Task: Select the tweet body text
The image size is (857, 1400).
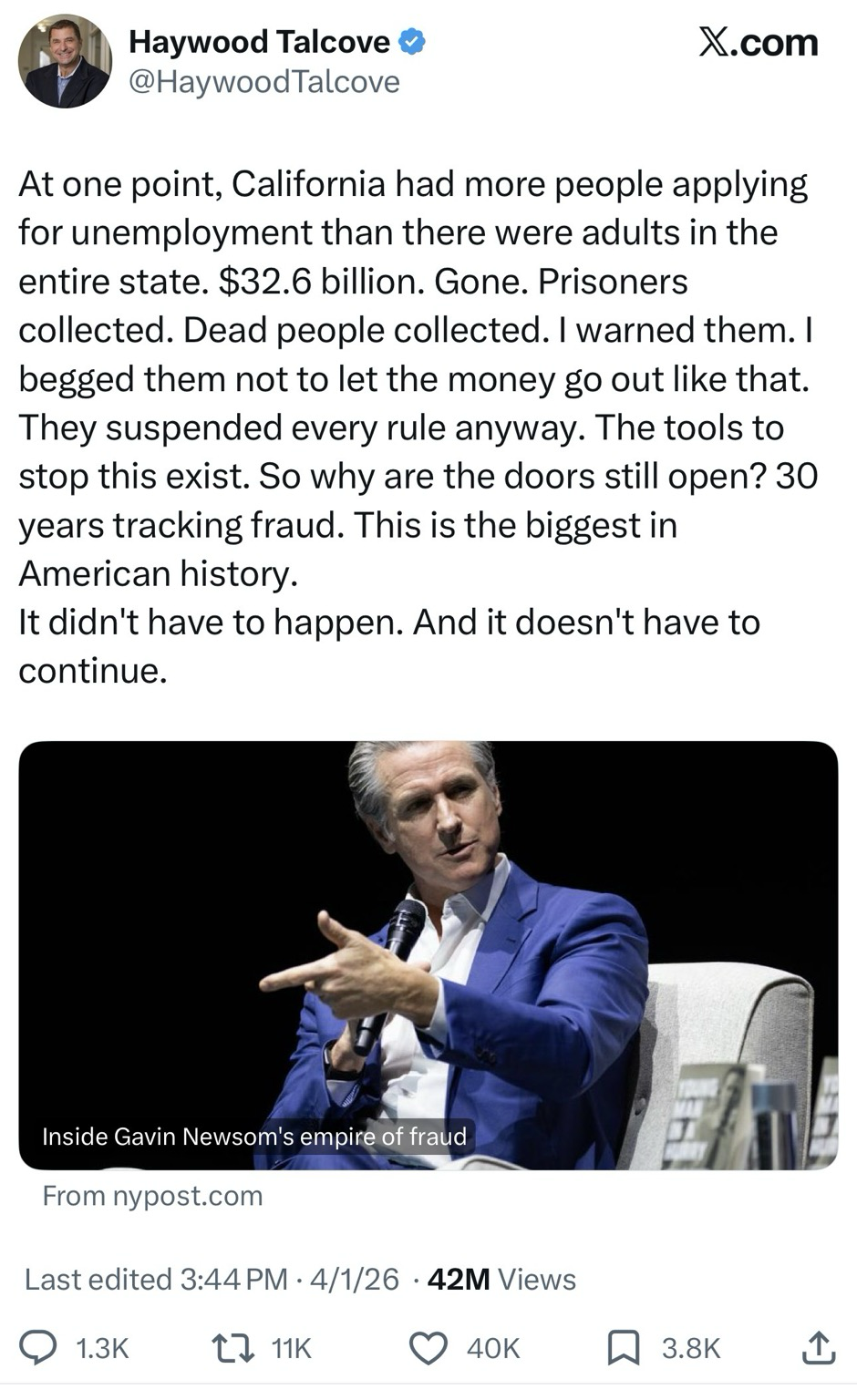Action: (x=418, y=427)
